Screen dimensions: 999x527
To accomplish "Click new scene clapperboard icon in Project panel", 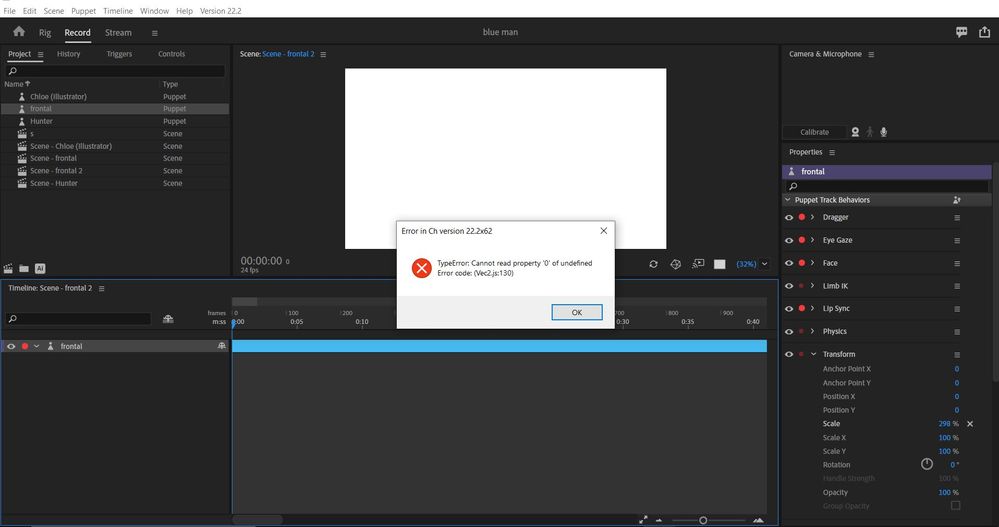I will pos(8,269).
